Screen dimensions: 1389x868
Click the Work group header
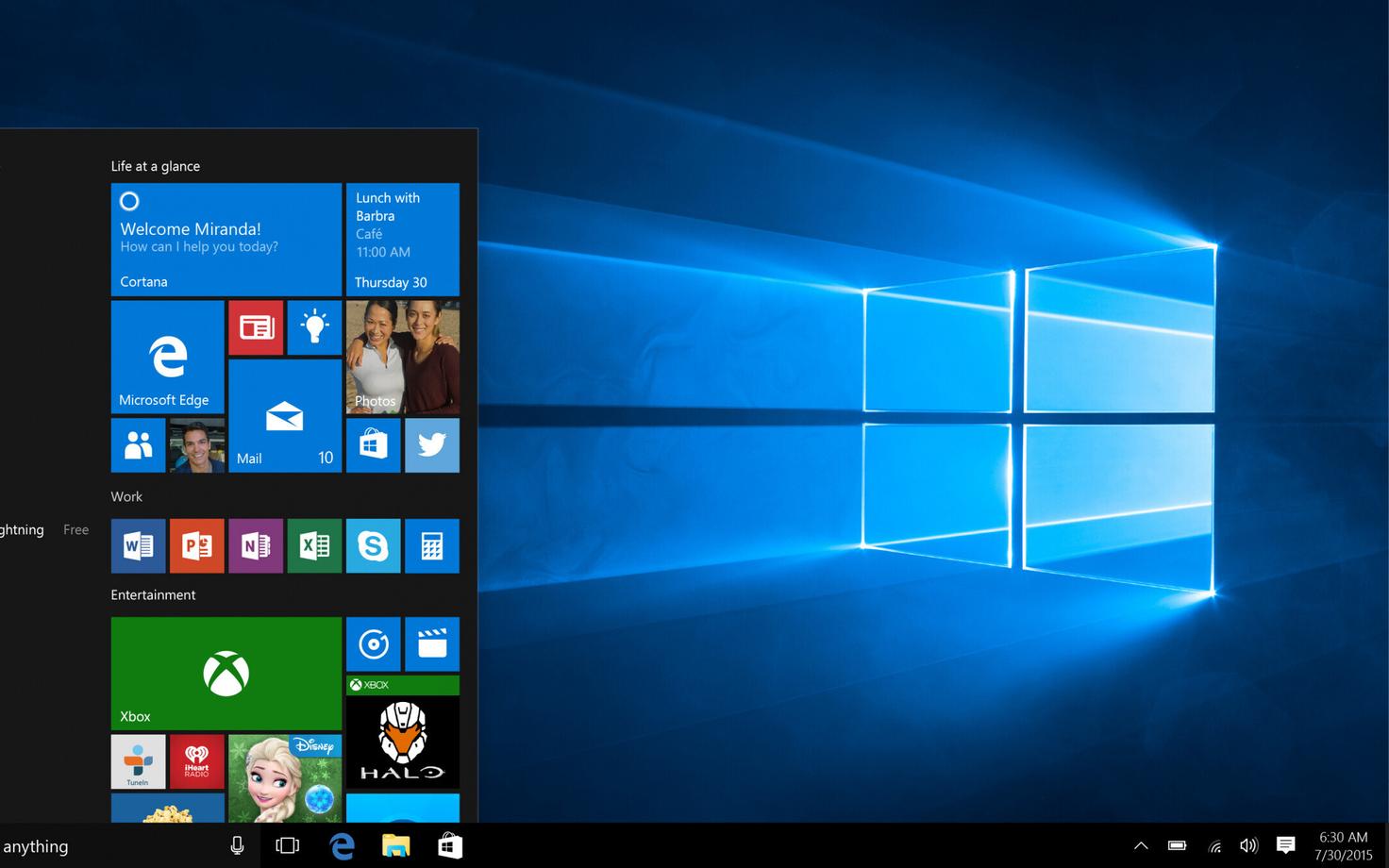click(x=126, y=496)
